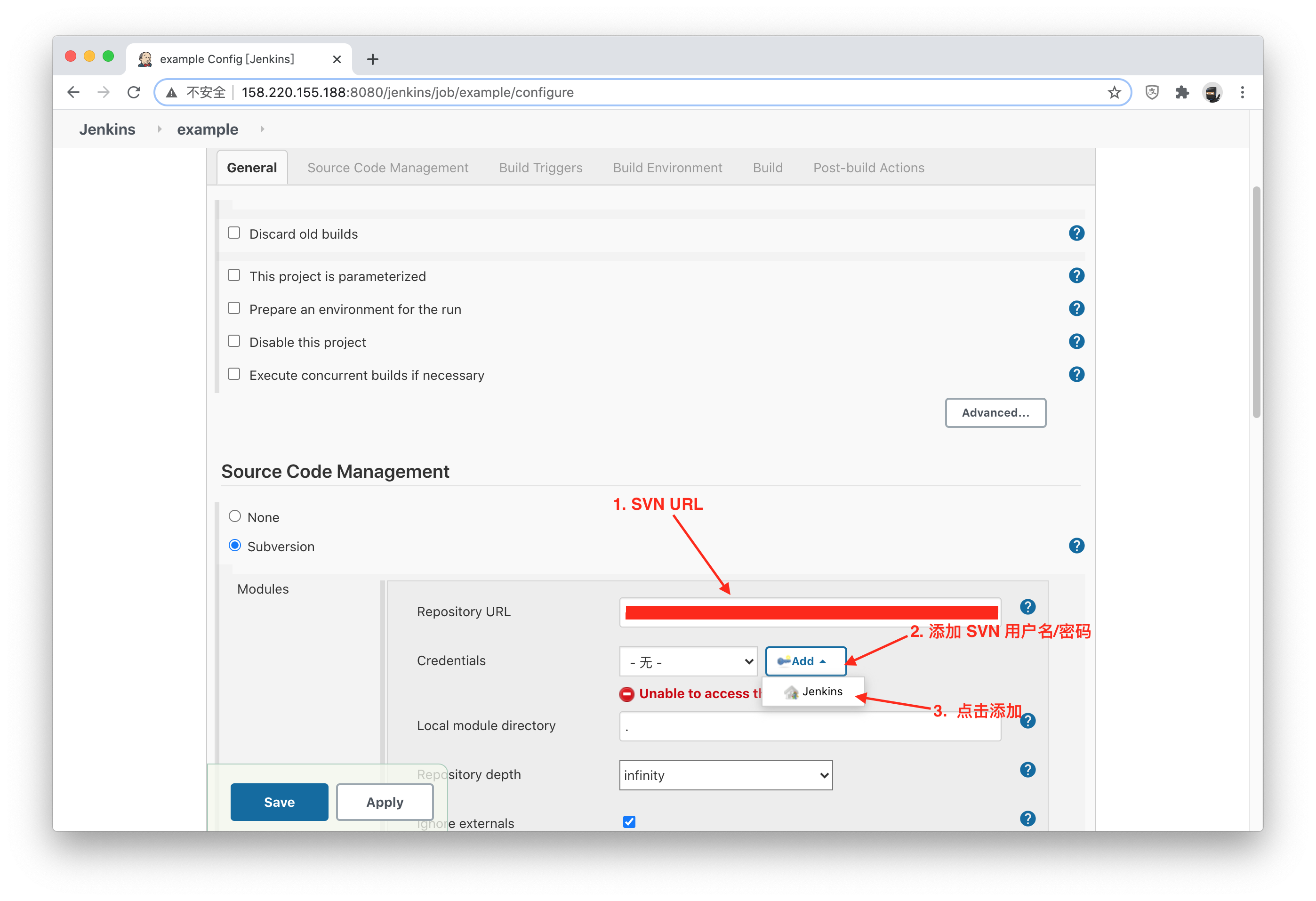Viewport: 1316px width, 901px height.
Task: Open help icon beside Subversion option
Action: [x=1076, y=546]
